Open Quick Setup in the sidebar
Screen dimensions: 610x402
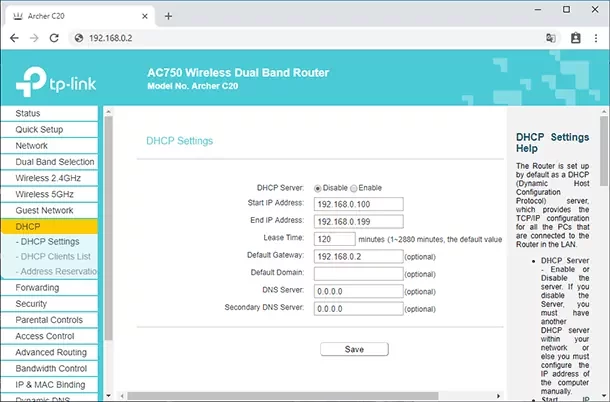[49, 130]
